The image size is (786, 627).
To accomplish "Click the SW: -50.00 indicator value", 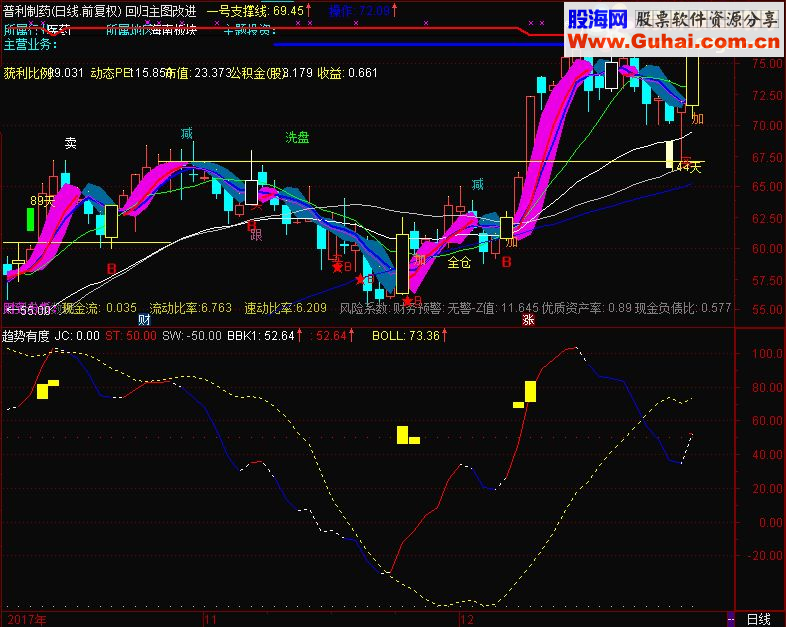I will [191, 336].
